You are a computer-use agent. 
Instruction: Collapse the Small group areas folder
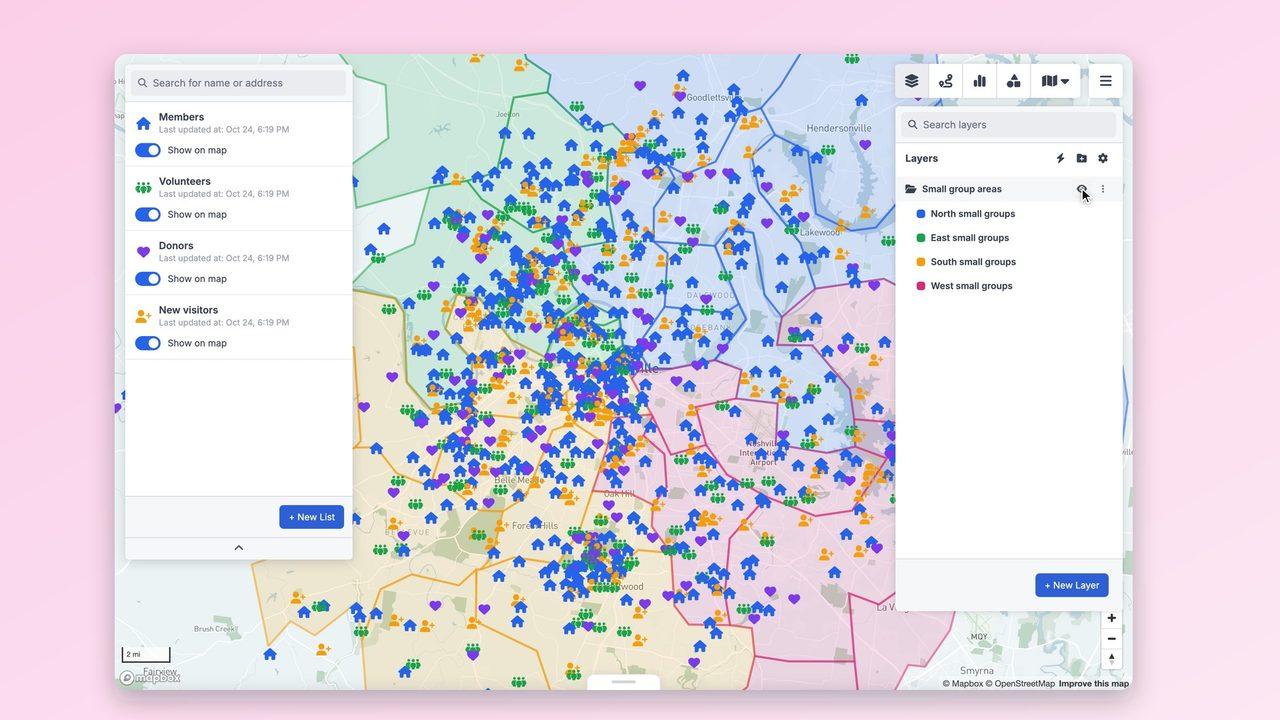point(911,189)
